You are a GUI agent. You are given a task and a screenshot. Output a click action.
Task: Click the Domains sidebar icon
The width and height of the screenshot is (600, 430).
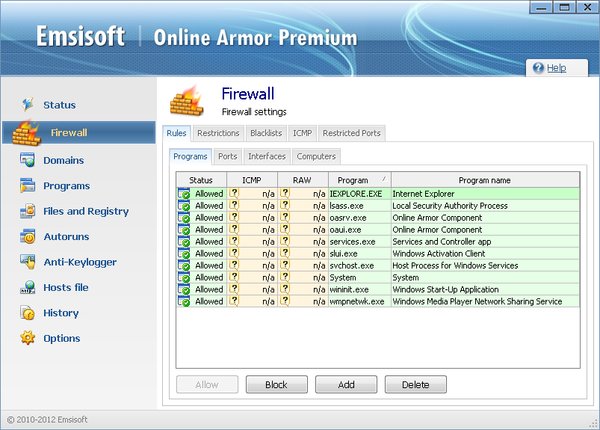point(28,160)
